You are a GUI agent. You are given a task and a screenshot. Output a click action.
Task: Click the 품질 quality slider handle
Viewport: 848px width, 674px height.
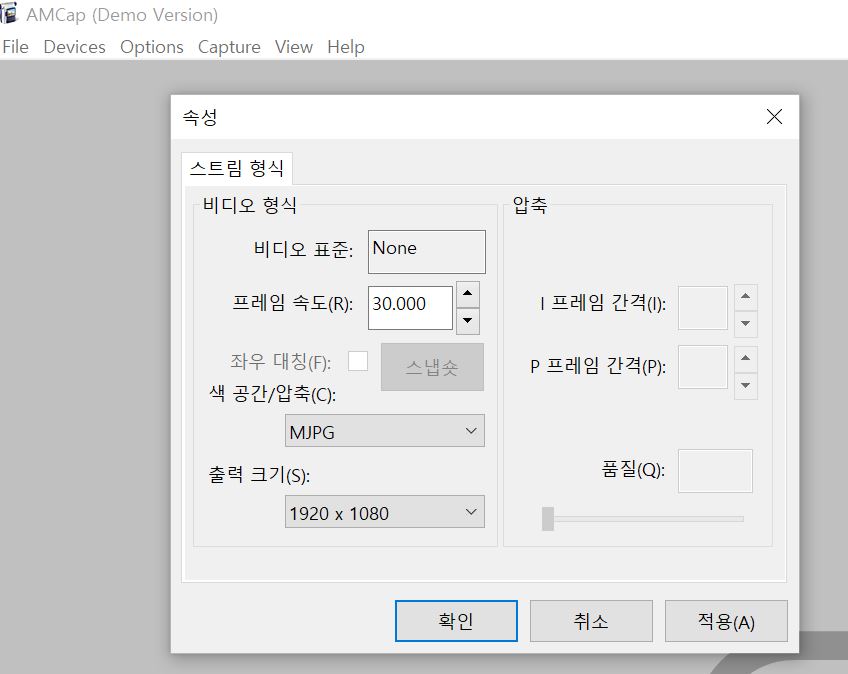tap(548, 519)
